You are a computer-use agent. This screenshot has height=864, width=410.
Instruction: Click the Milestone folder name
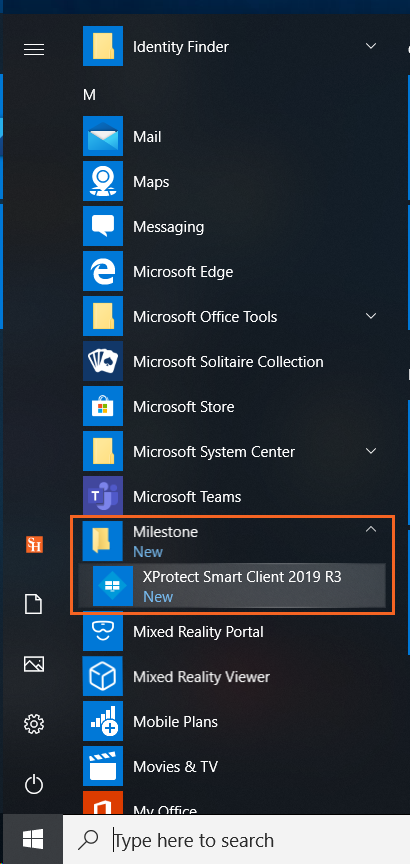165,532
